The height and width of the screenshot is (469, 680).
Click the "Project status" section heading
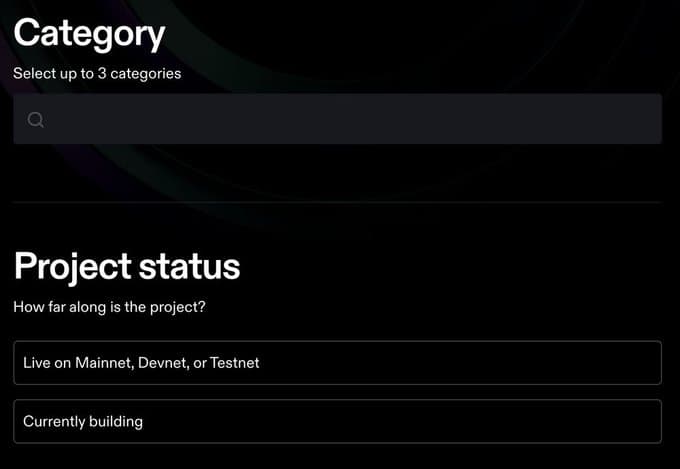pos(127,266)
